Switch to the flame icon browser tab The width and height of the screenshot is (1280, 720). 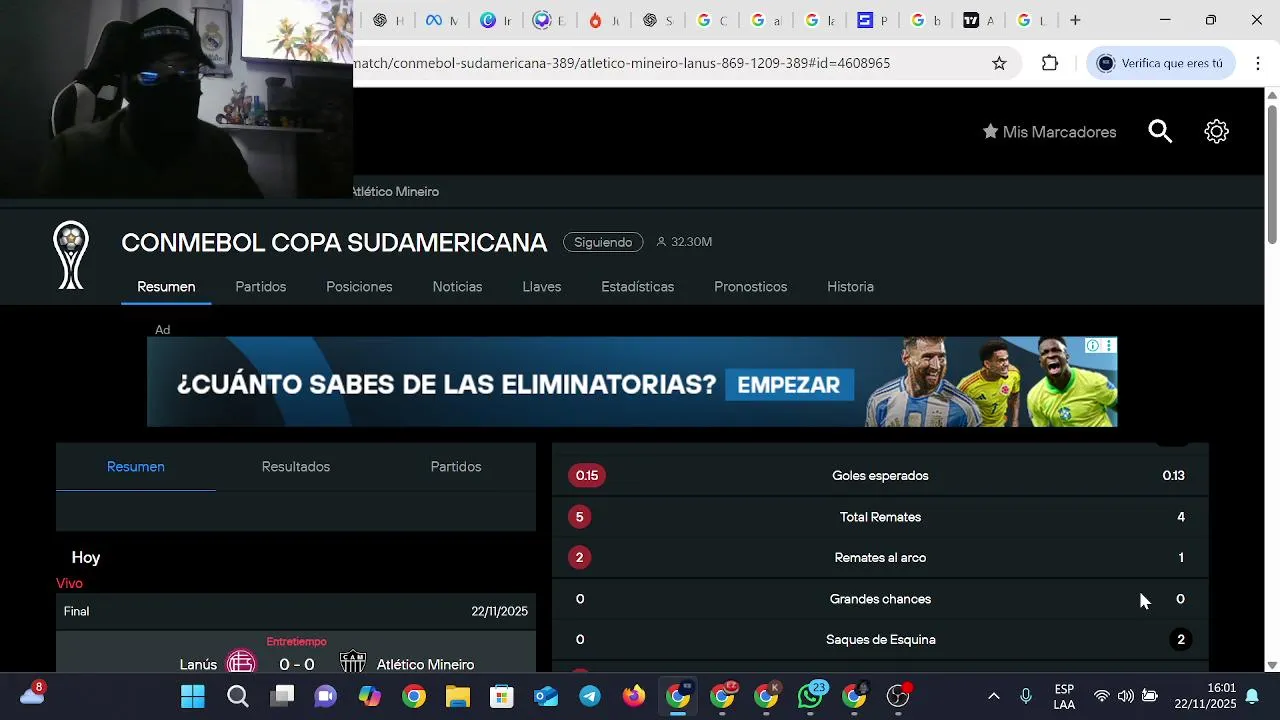pyautogui.click(x=603, y=20)
